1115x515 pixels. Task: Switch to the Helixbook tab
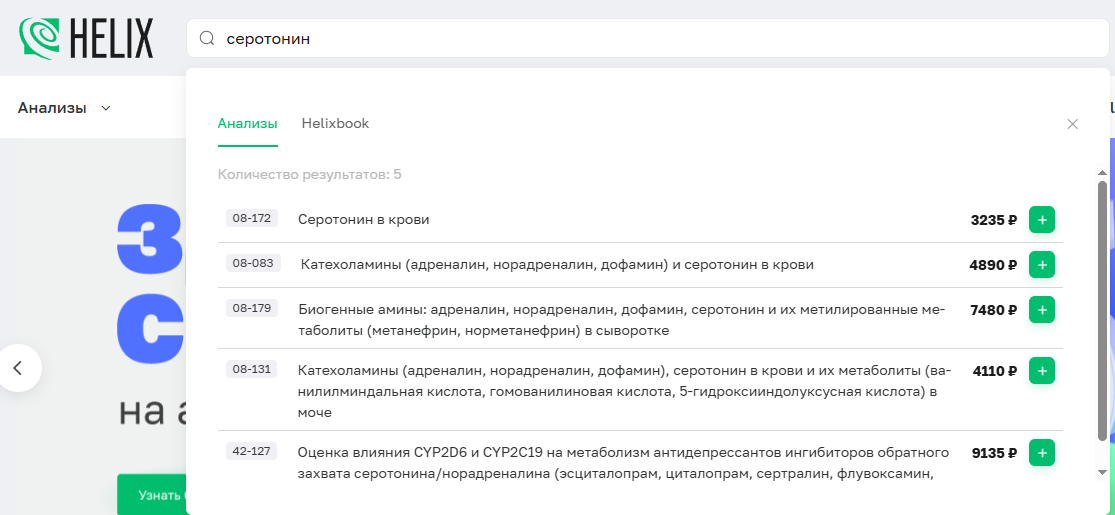(335, 124)
